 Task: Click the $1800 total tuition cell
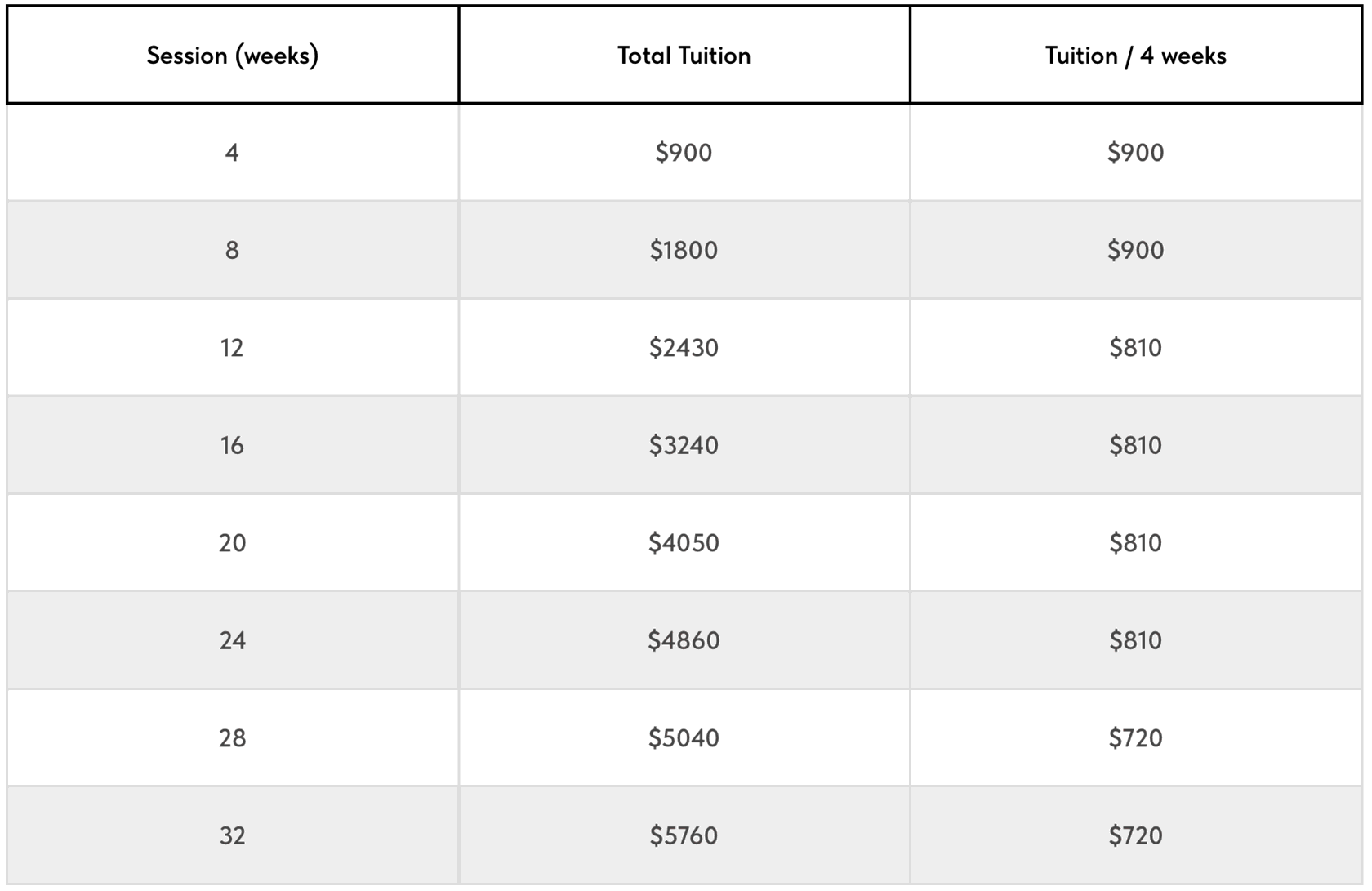coord(684,250)
